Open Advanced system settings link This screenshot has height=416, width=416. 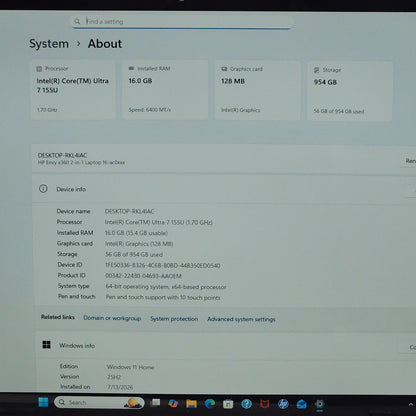(241, 319)
